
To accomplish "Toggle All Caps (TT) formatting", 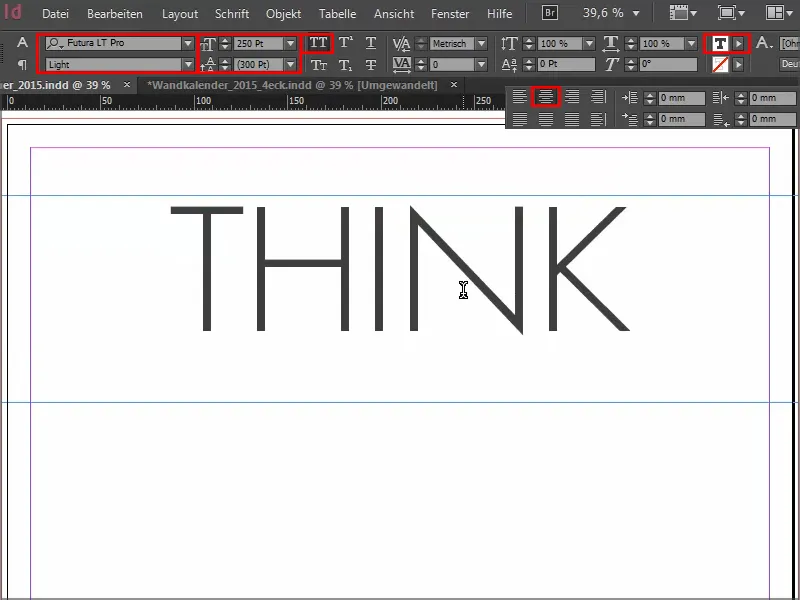I will pos(318,43).
